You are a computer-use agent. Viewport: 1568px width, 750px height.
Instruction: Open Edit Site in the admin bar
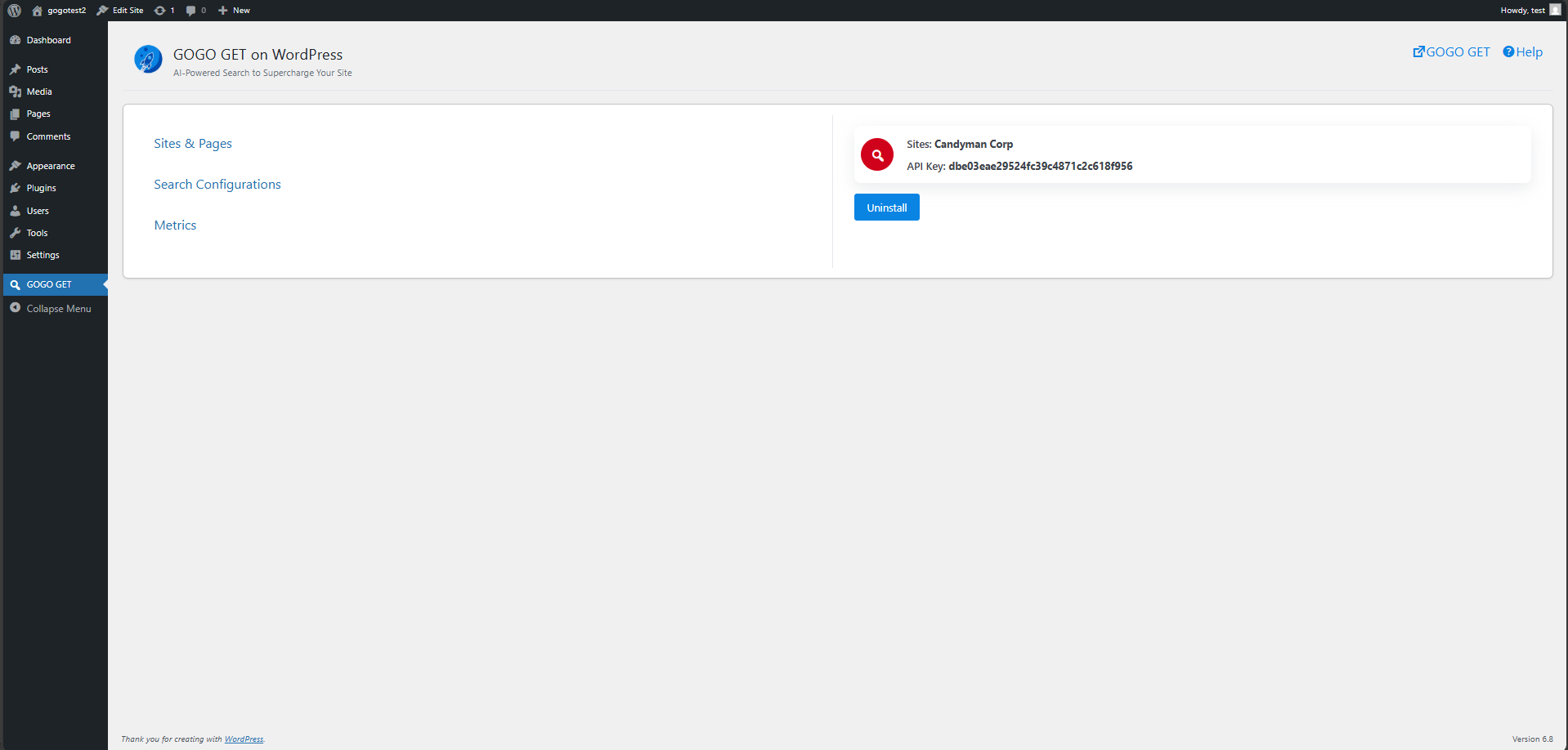tap(120, 11)
